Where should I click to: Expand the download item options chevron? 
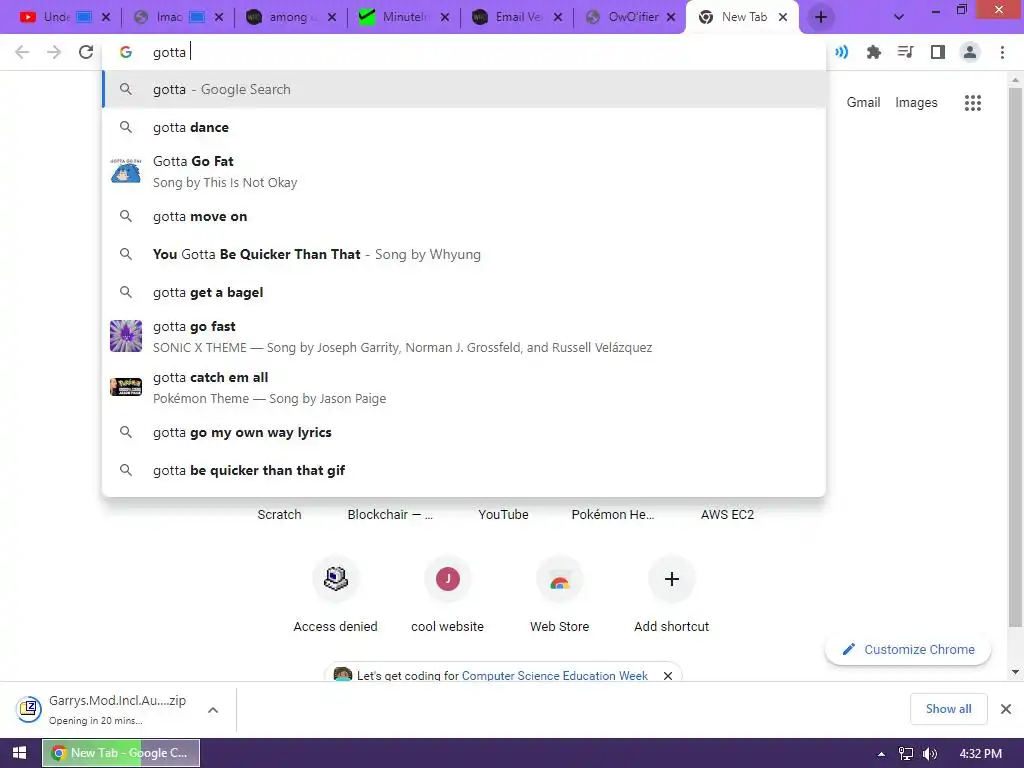point(213,710)
